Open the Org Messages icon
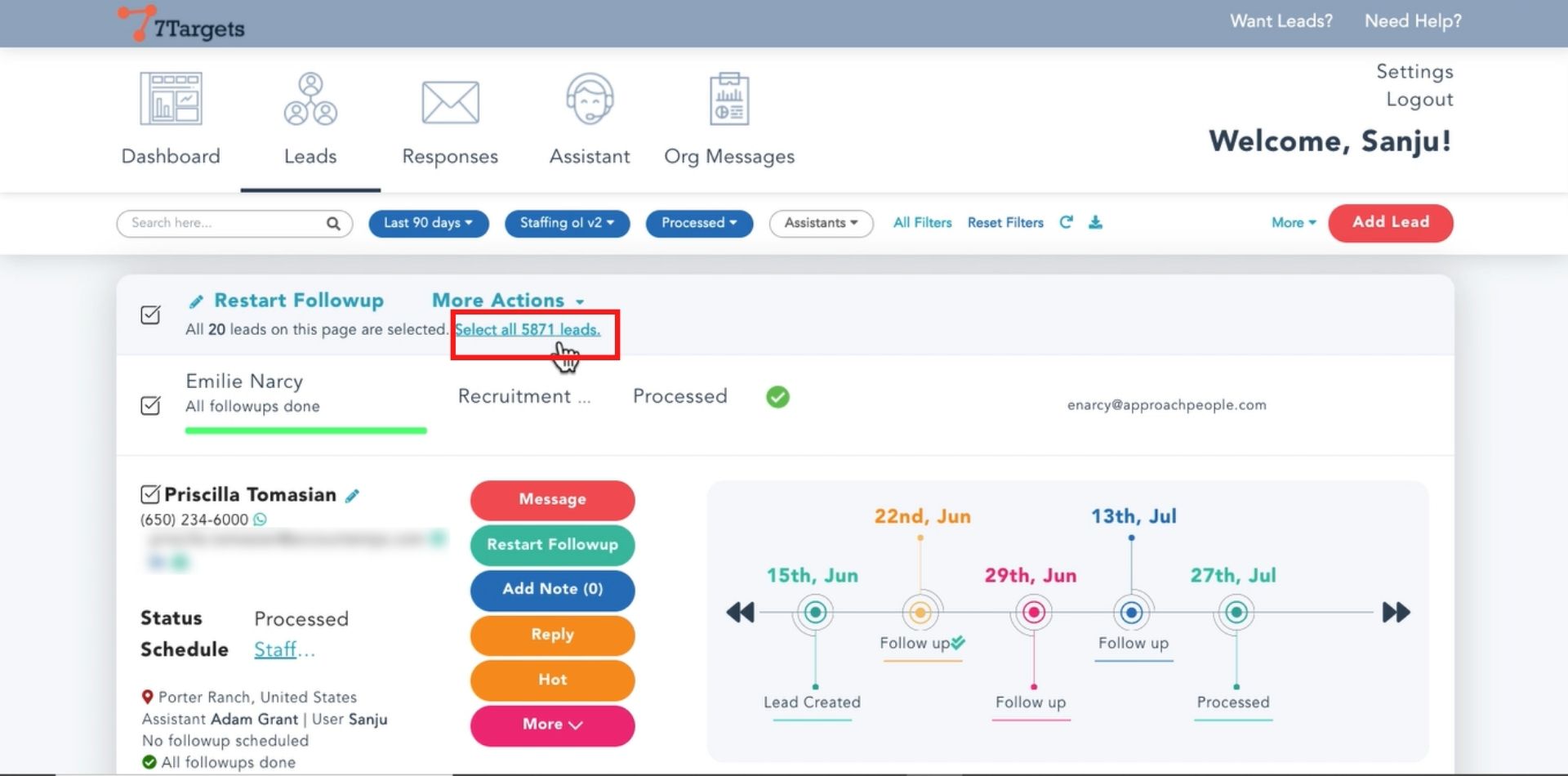1568x776 pixels. click(729, 99)
